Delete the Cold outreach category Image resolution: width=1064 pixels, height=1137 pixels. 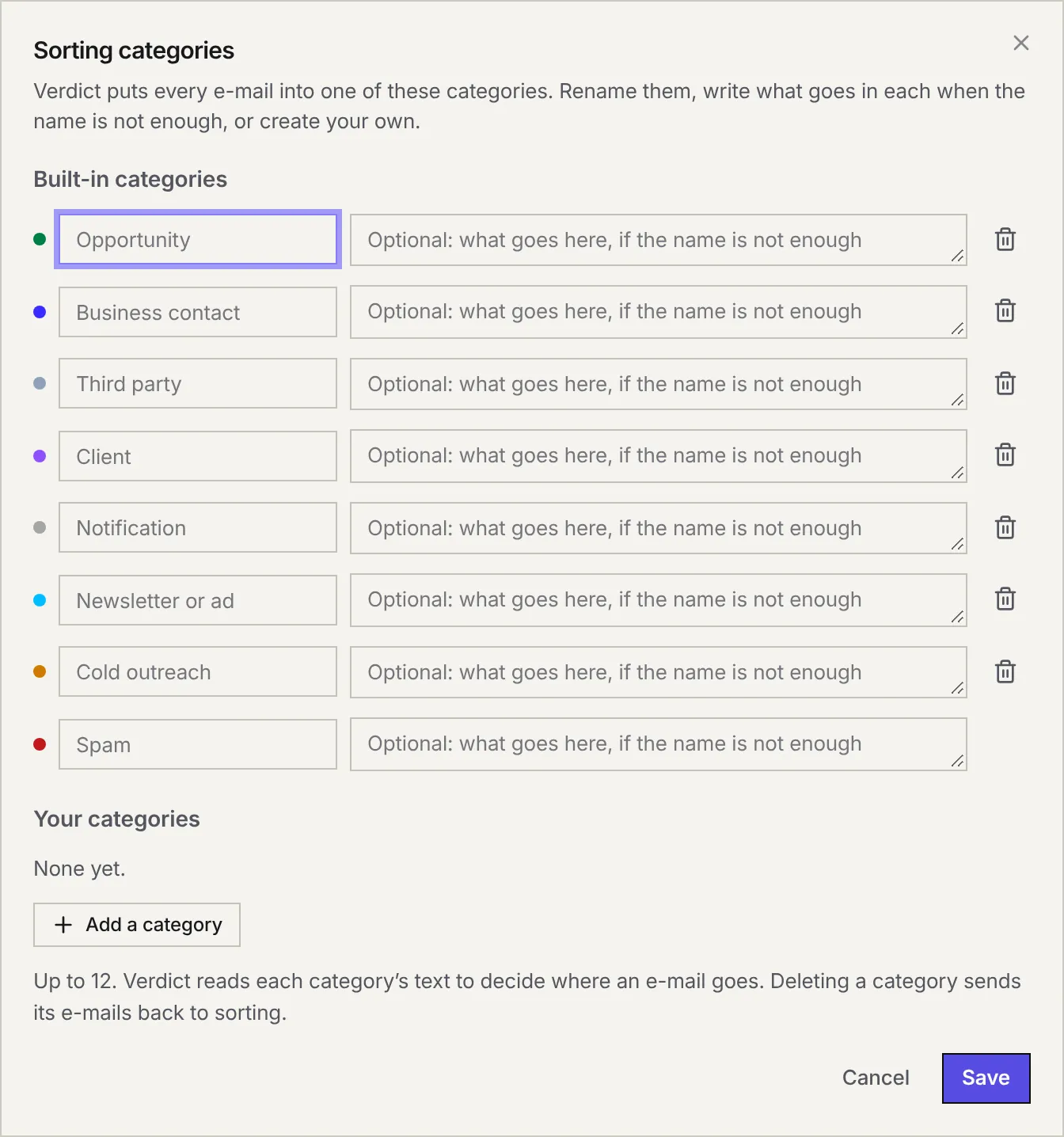click(x=1005, y=671)
